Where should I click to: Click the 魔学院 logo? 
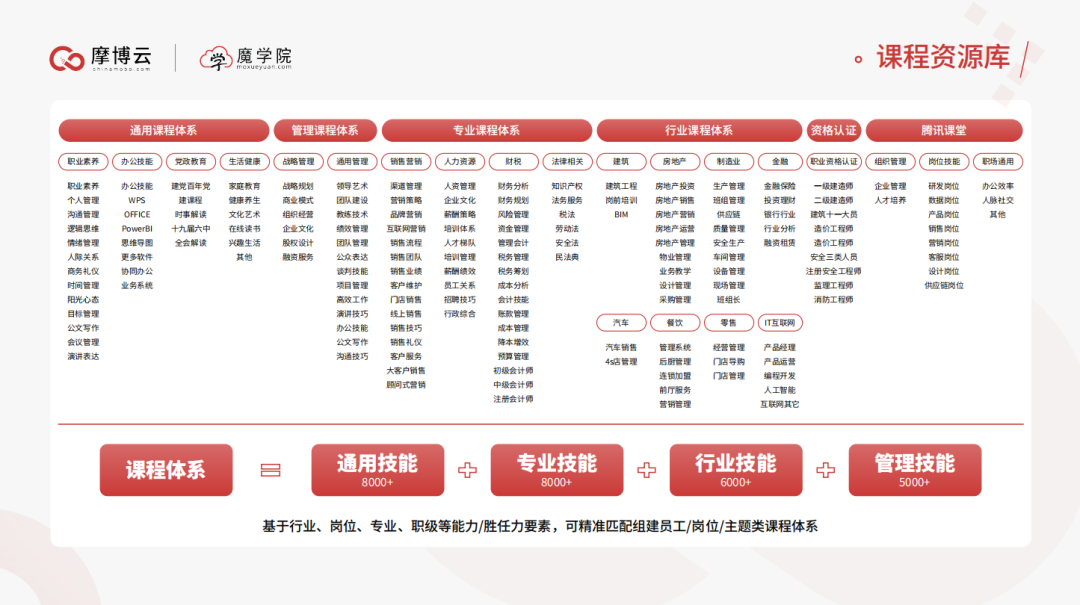point(246,58)
